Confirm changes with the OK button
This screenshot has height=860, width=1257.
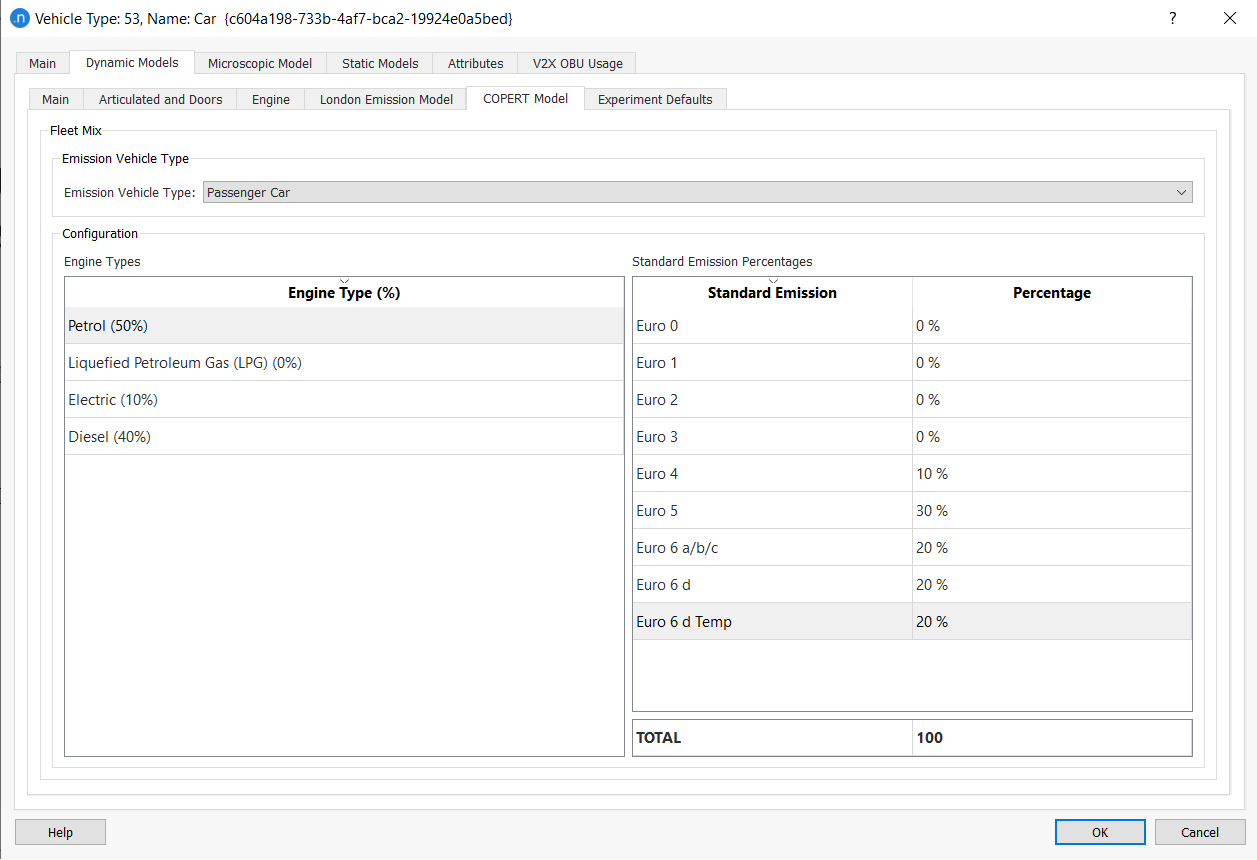click(1100, 831)
